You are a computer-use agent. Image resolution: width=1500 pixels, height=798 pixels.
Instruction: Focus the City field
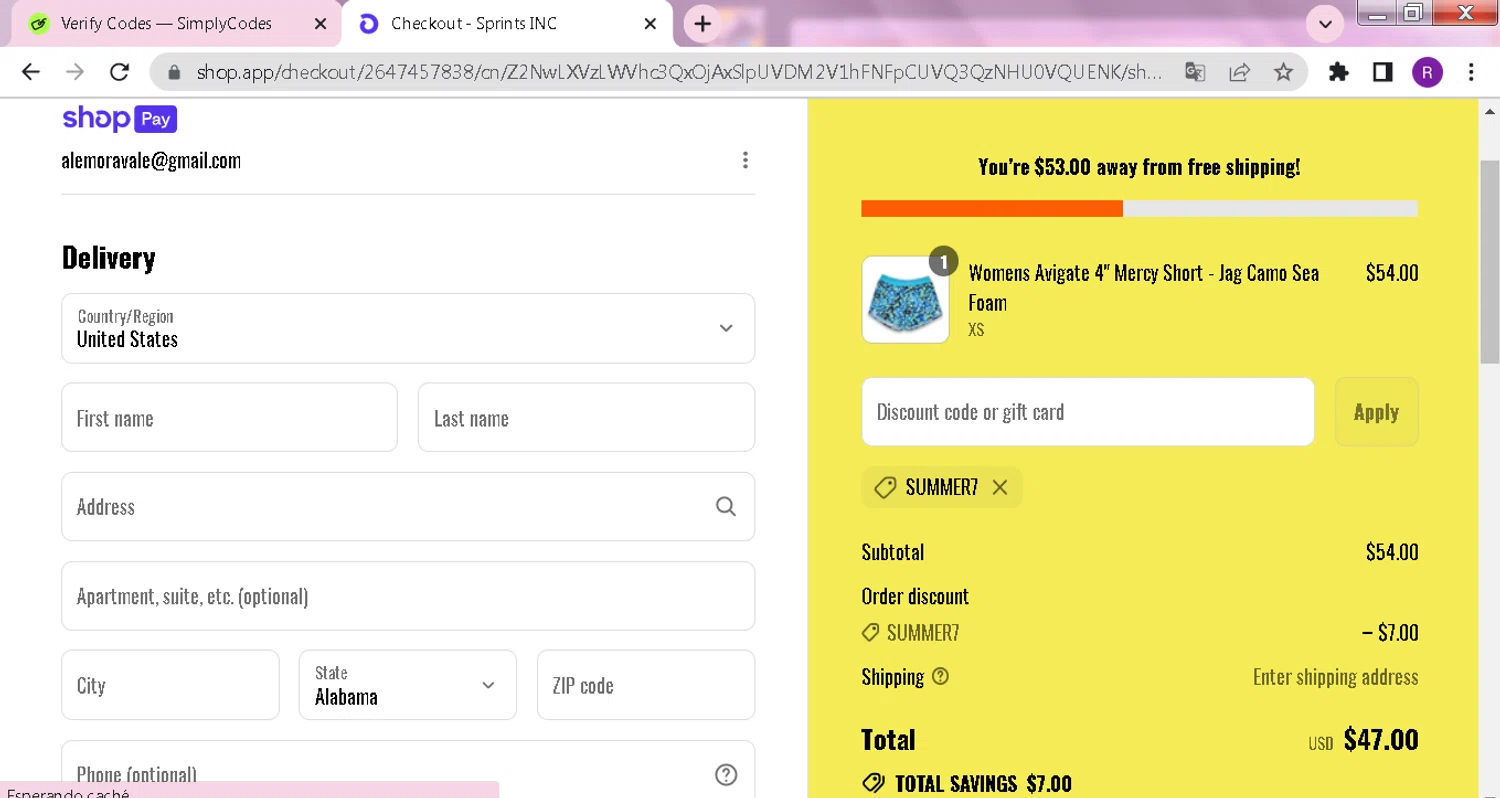170,685
